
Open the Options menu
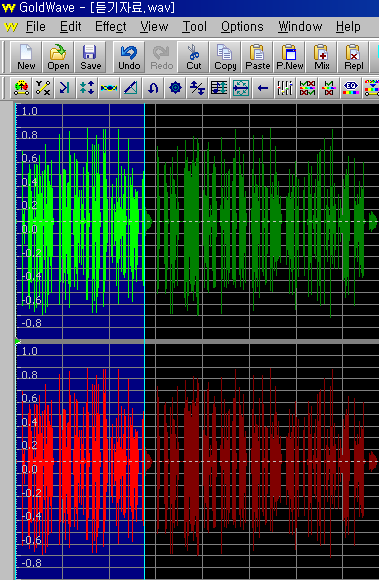pyautogui.click(x=242, y=27)
